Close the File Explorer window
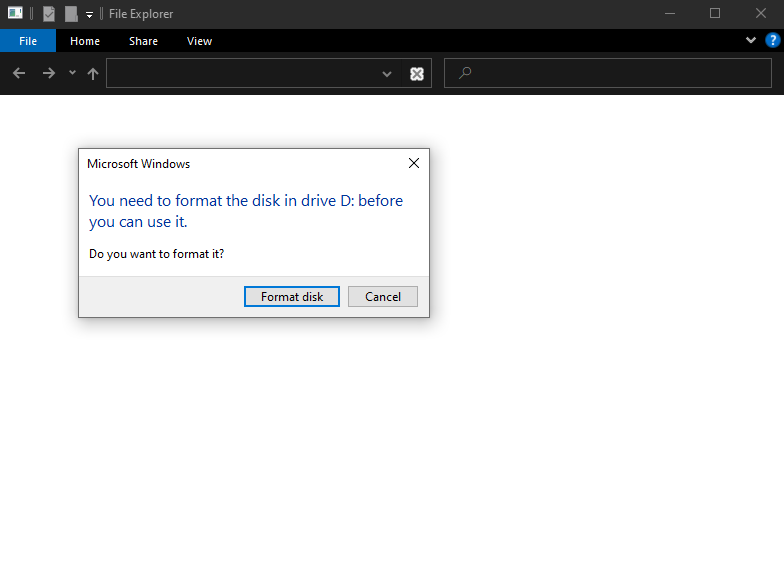 760,14
